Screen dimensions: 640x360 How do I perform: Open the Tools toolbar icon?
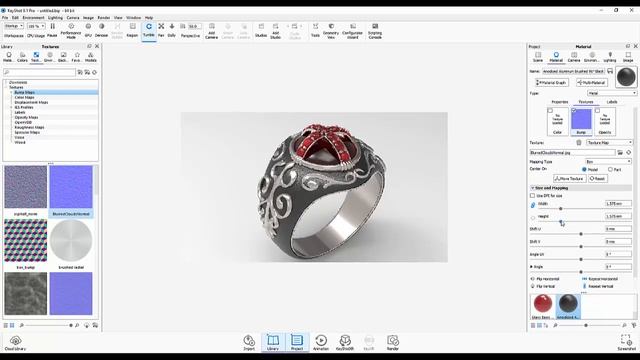pyautogui.click(x=315, y=31)
